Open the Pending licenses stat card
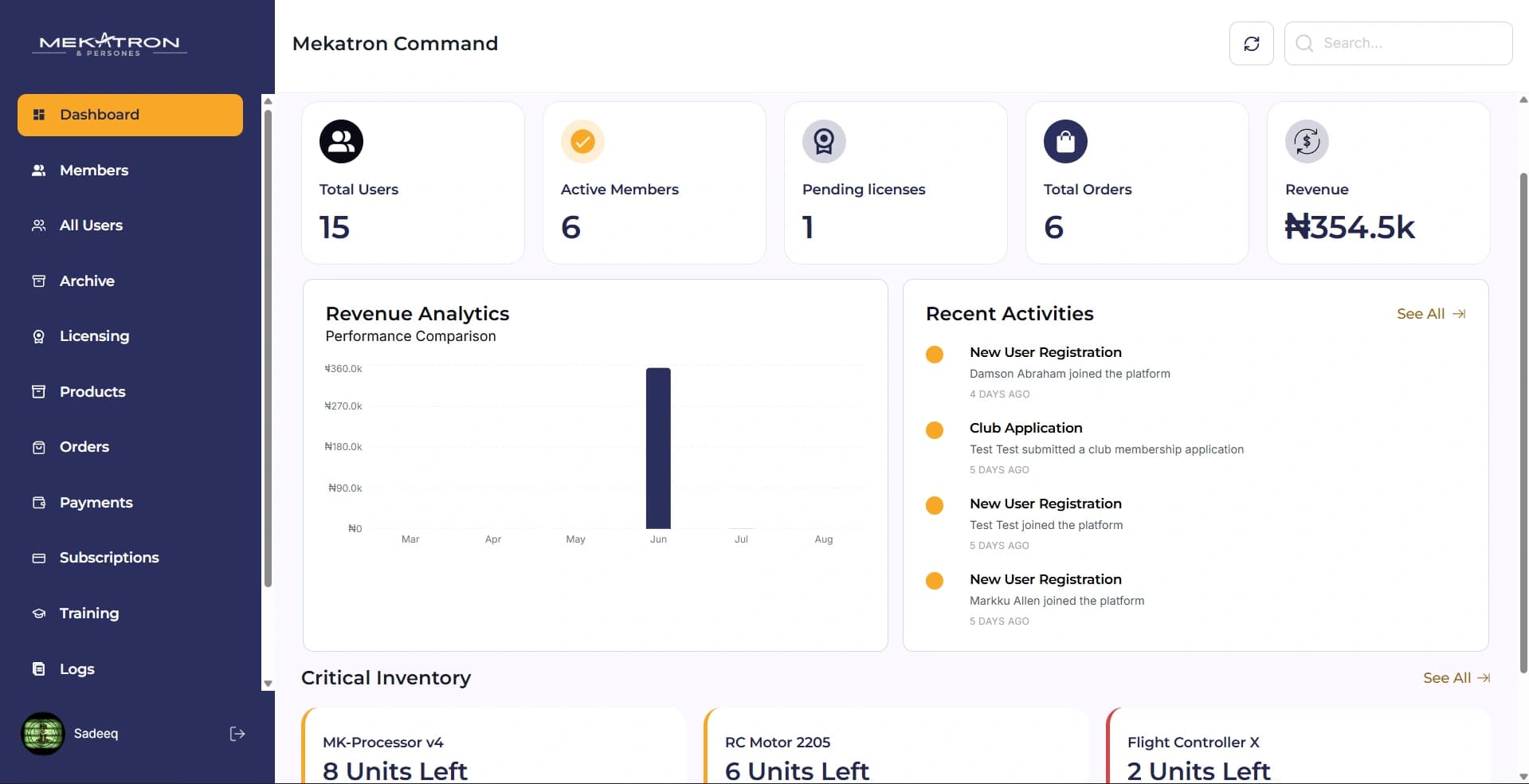1529x784 pixels. [896, 182]
